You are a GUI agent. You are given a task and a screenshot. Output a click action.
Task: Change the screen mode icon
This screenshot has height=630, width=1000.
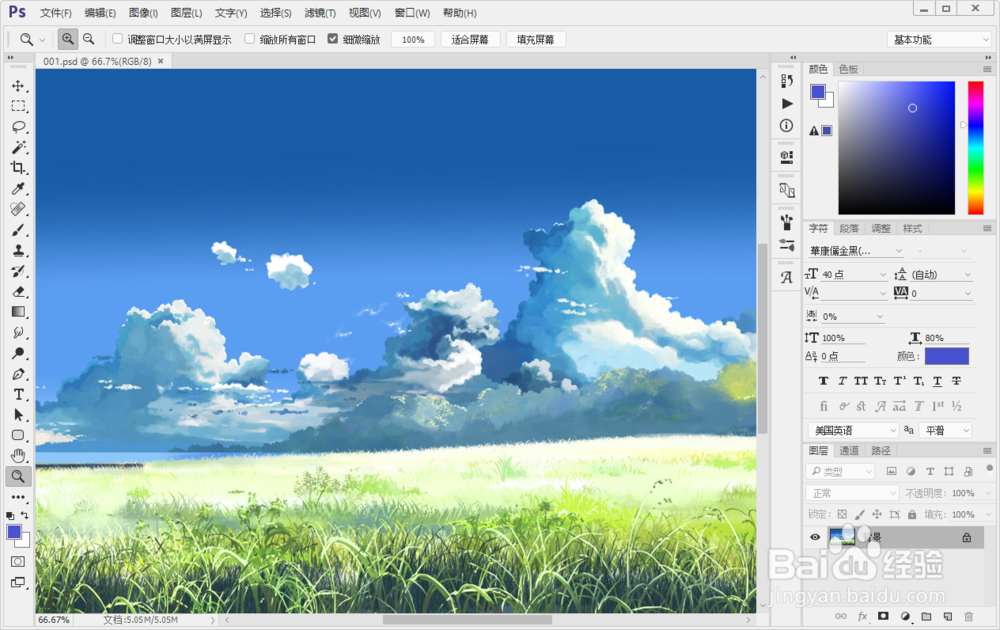18,582
